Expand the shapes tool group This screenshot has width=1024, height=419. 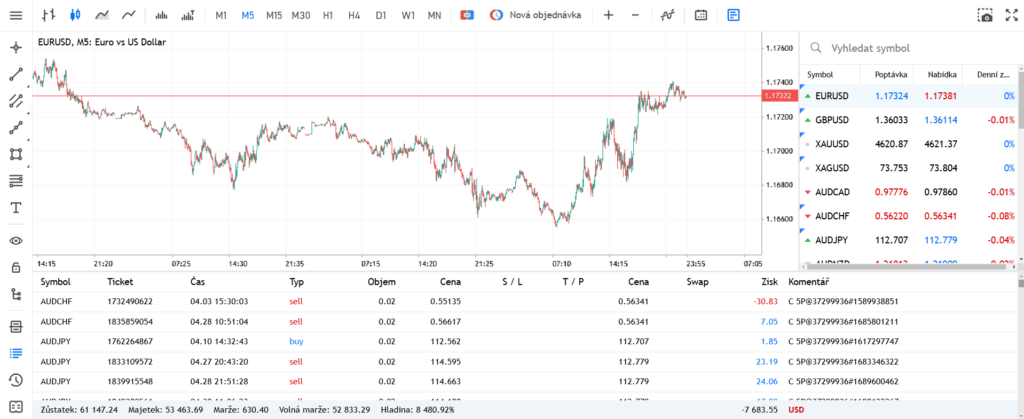click(x=16, y=154)
